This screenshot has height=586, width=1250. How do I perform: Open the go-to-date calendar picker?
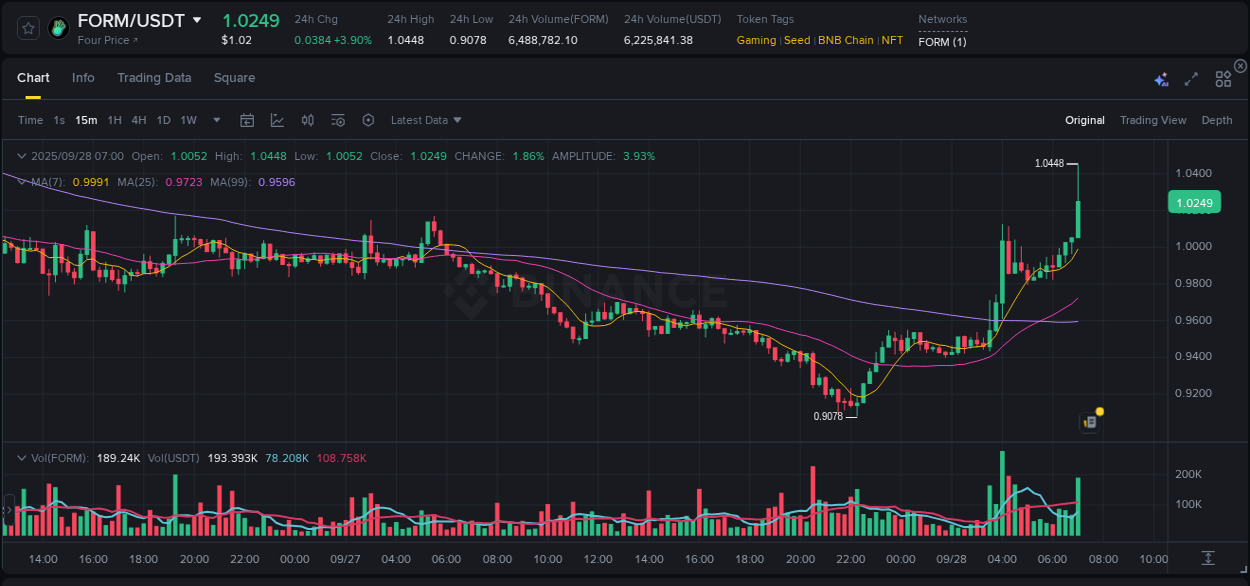(247, 119)
